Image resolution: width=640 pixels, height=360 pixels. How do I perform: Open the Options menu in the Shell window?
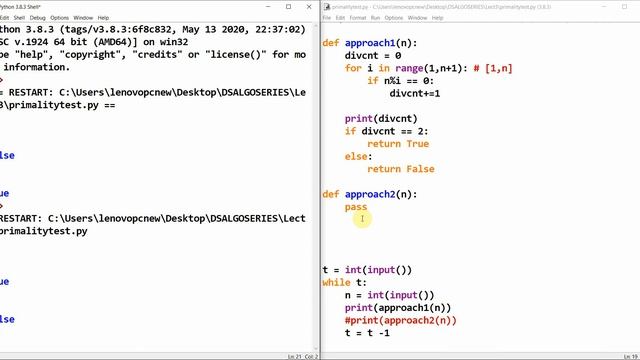pos(60,18)
